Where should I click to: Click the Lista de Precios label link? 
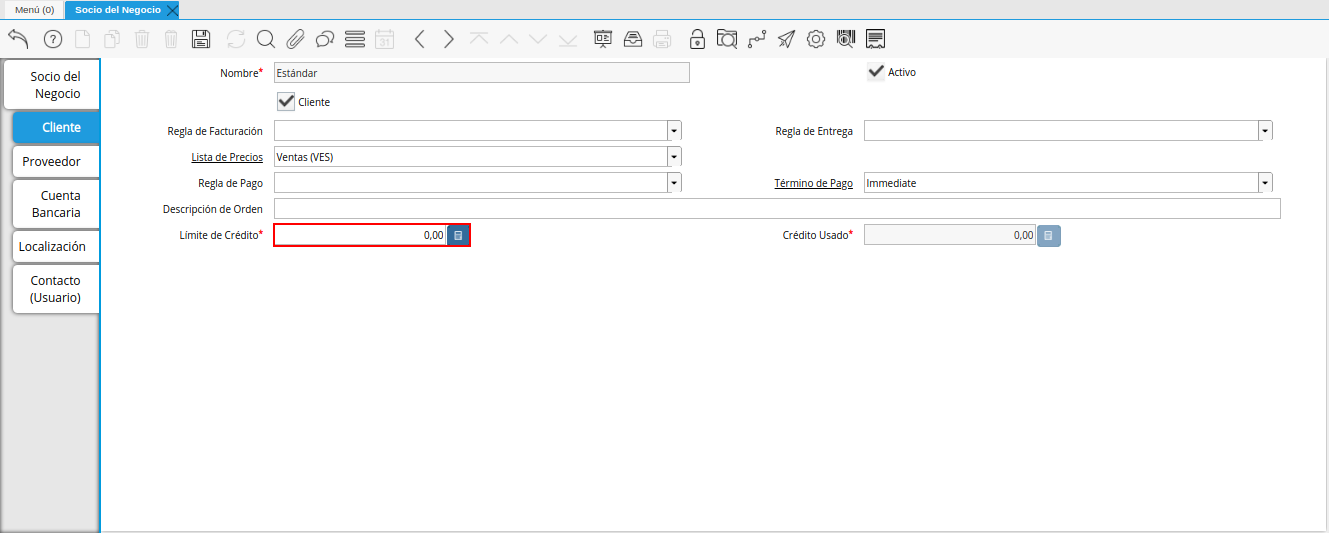tap(227, 157)
